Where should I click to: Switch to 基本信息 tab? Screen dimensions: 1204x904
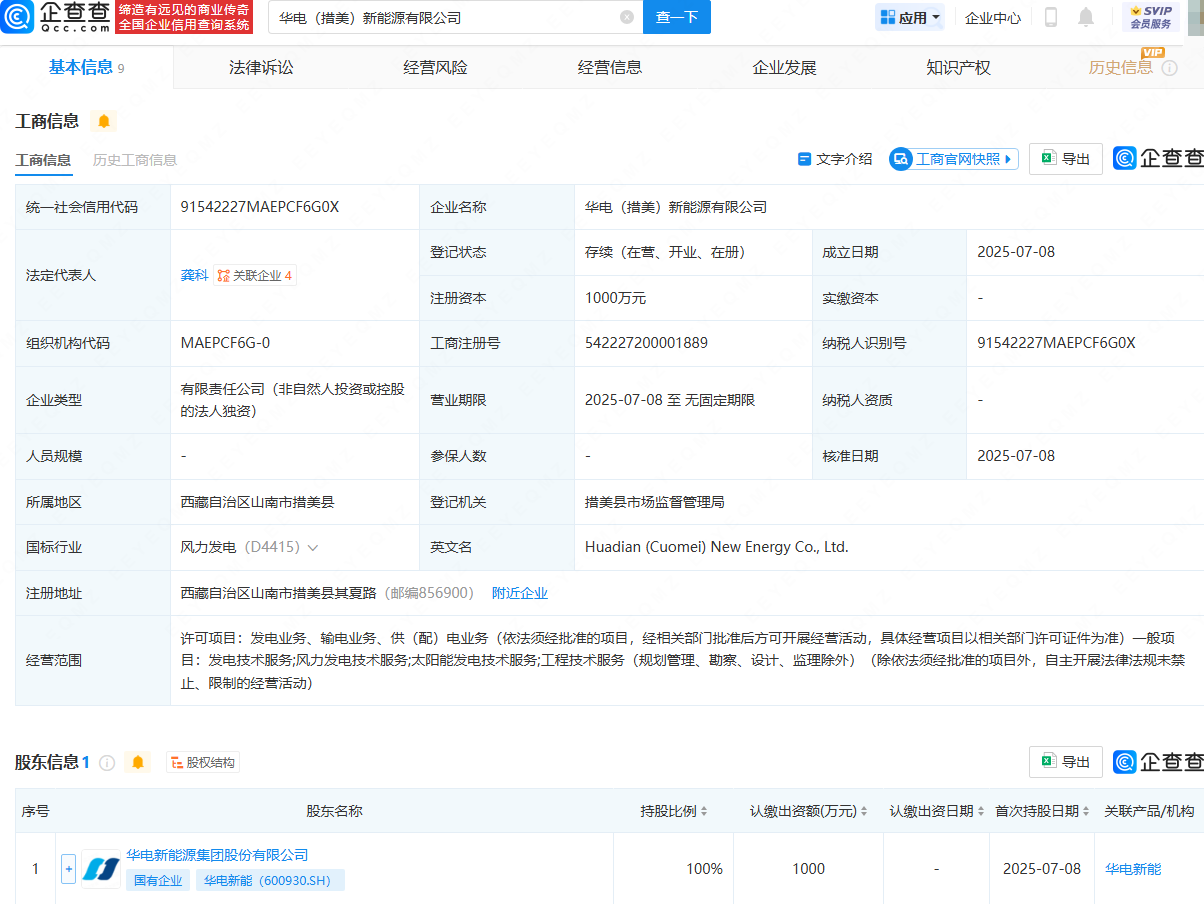pyautogui.click(x=87, y=67)
